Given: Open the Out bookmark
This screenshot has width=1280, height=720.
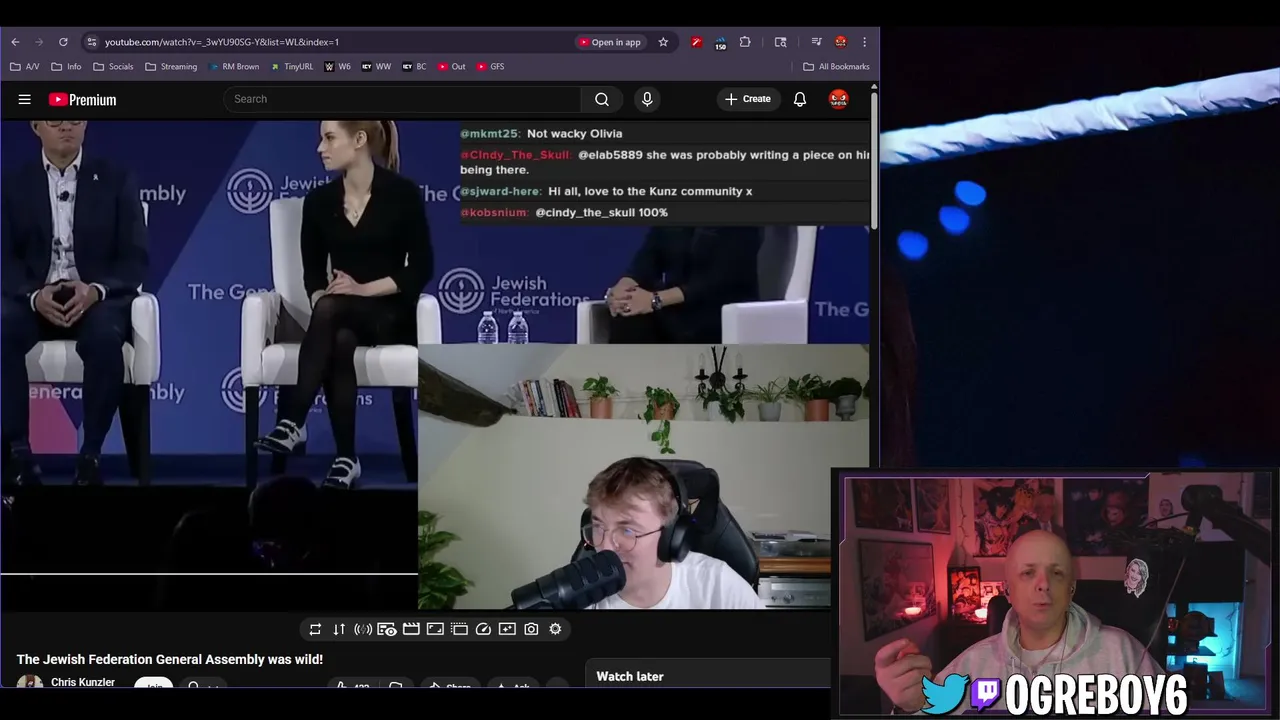Looking at the screenshot, I should 451,67.
